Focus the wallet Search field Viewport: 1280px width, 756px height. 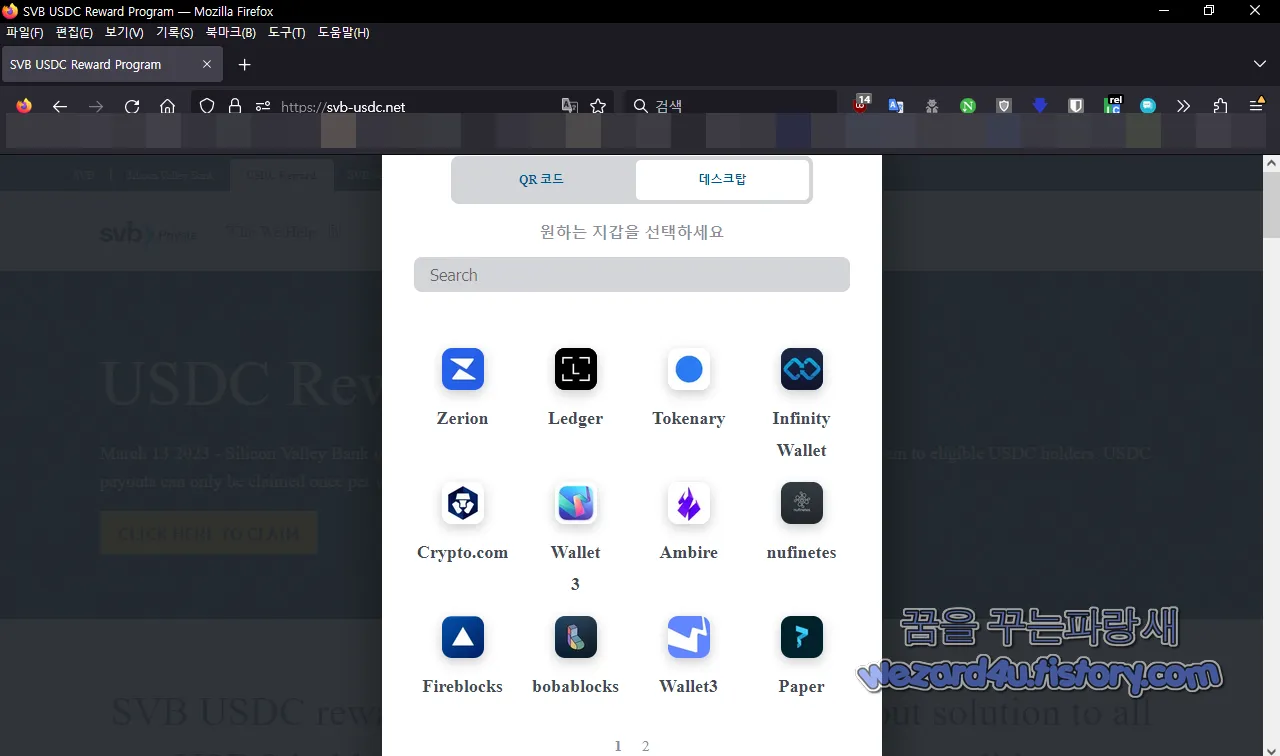point(632,275)
